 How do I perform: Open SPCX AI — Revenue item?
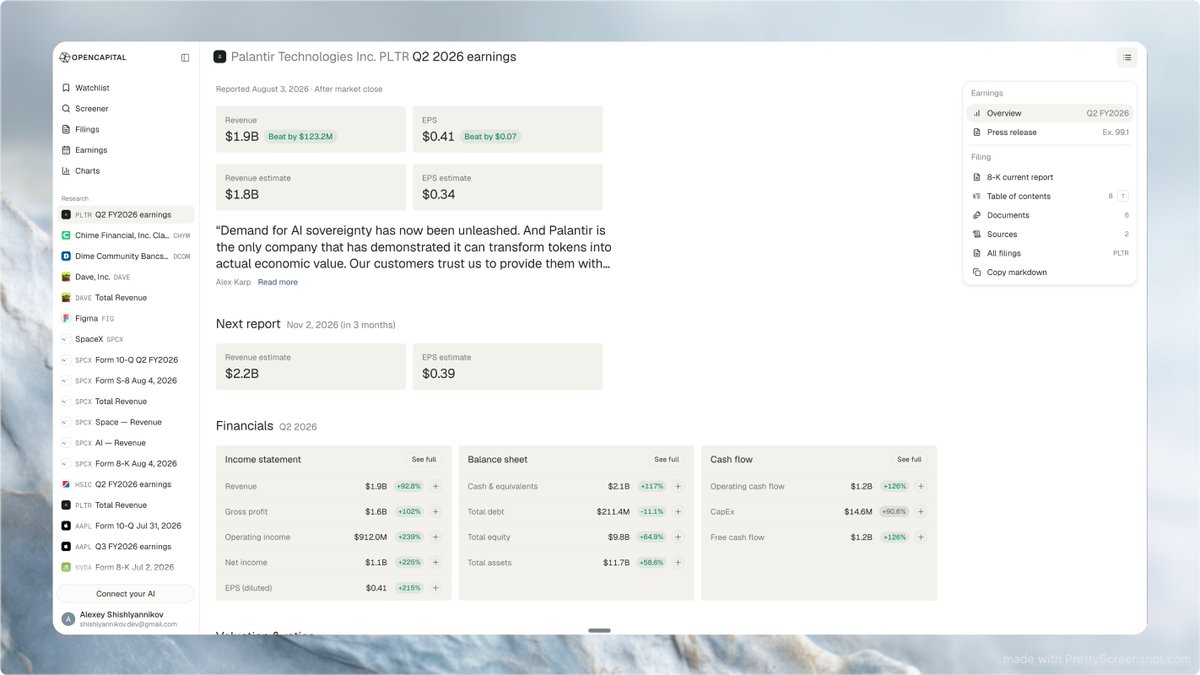click(125, 443)
